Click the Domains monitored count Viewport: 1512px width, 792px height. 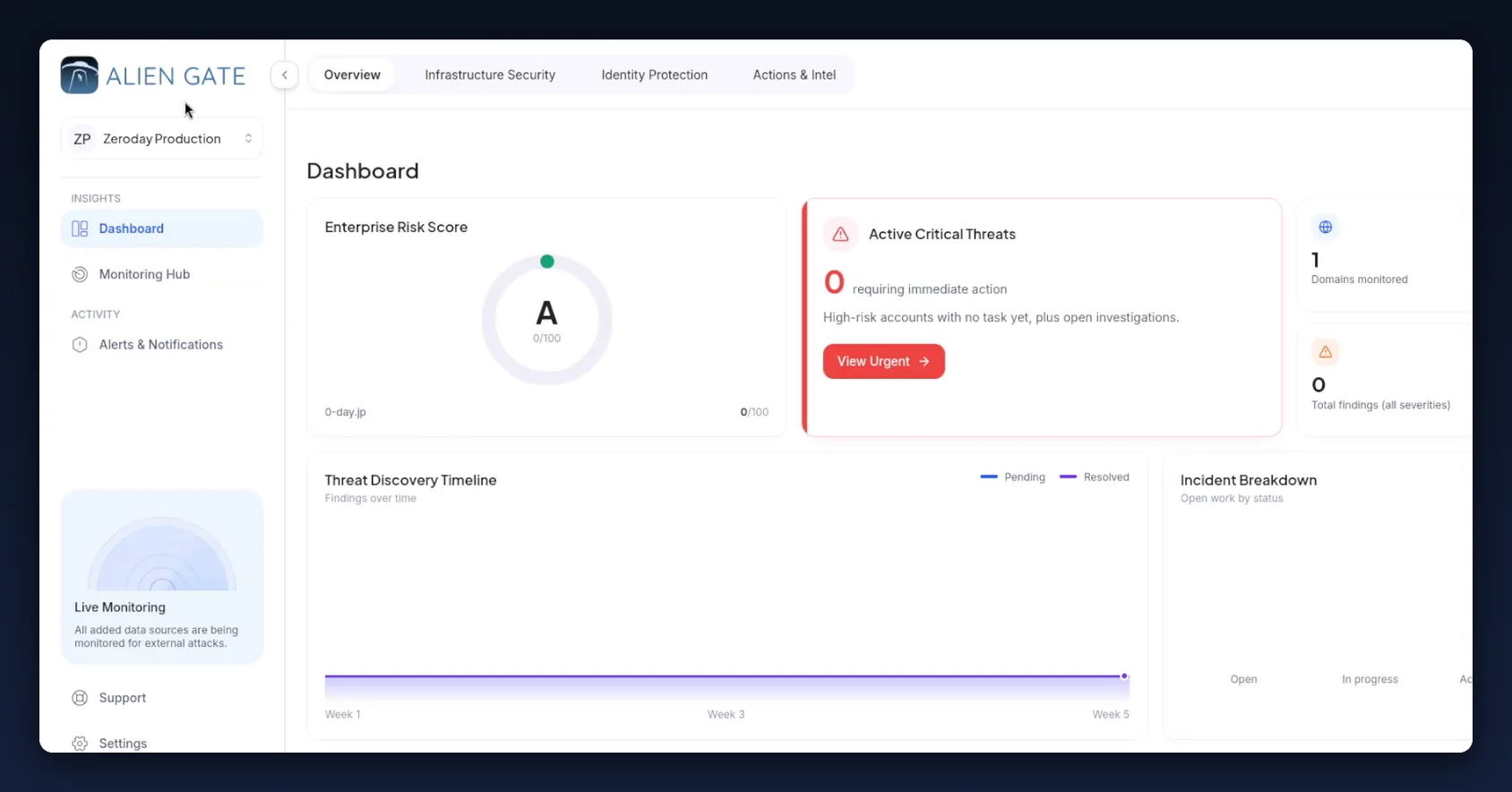(x=1316, y=260)
